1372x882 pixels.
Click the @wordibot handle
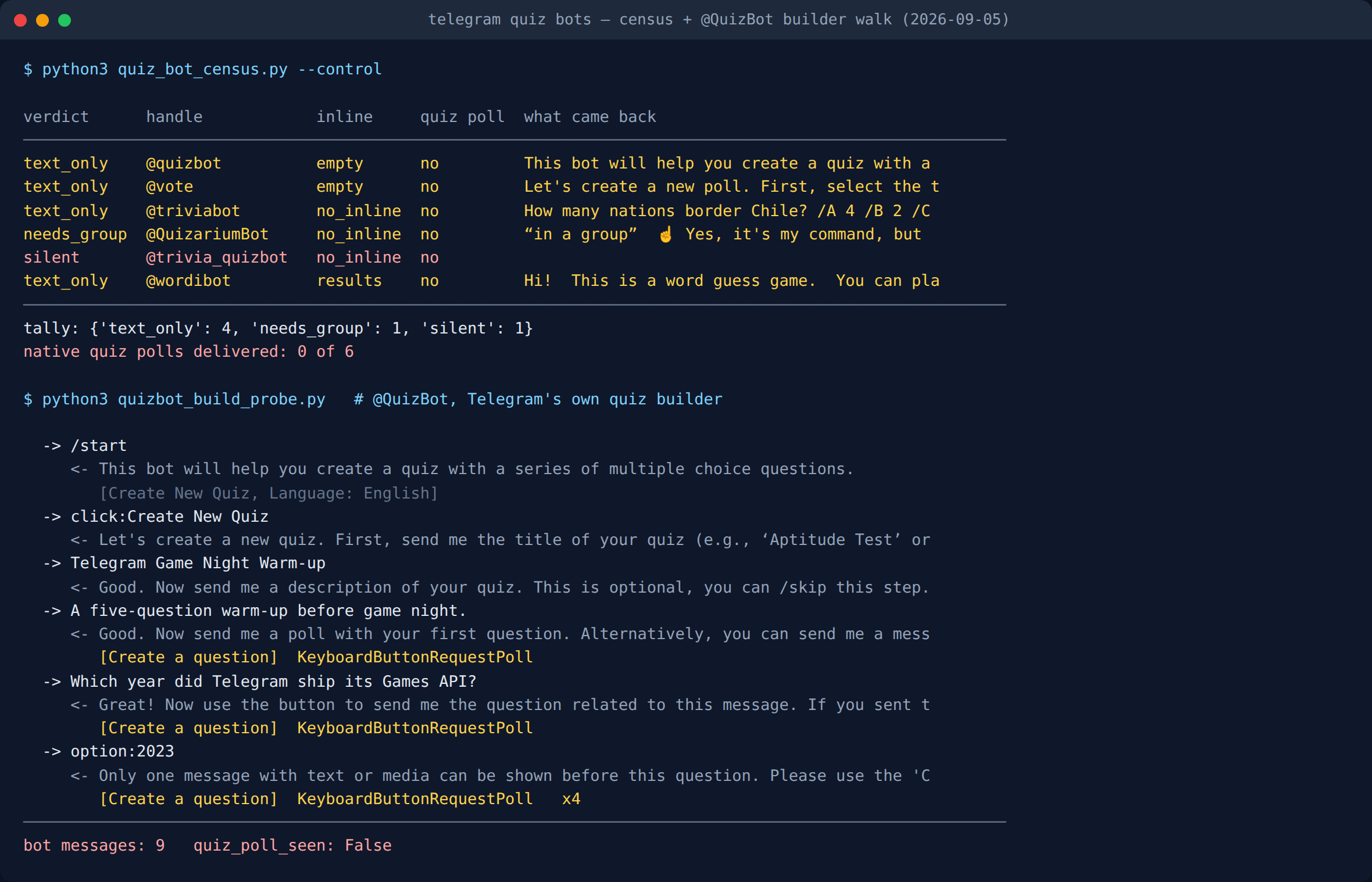[x=188, y=281]
